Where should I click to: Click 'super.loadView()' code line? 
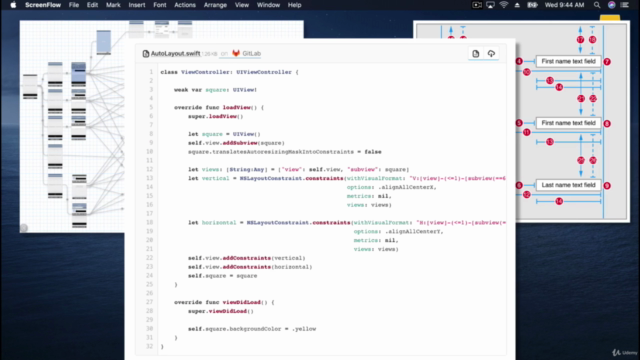pos(216,116)
